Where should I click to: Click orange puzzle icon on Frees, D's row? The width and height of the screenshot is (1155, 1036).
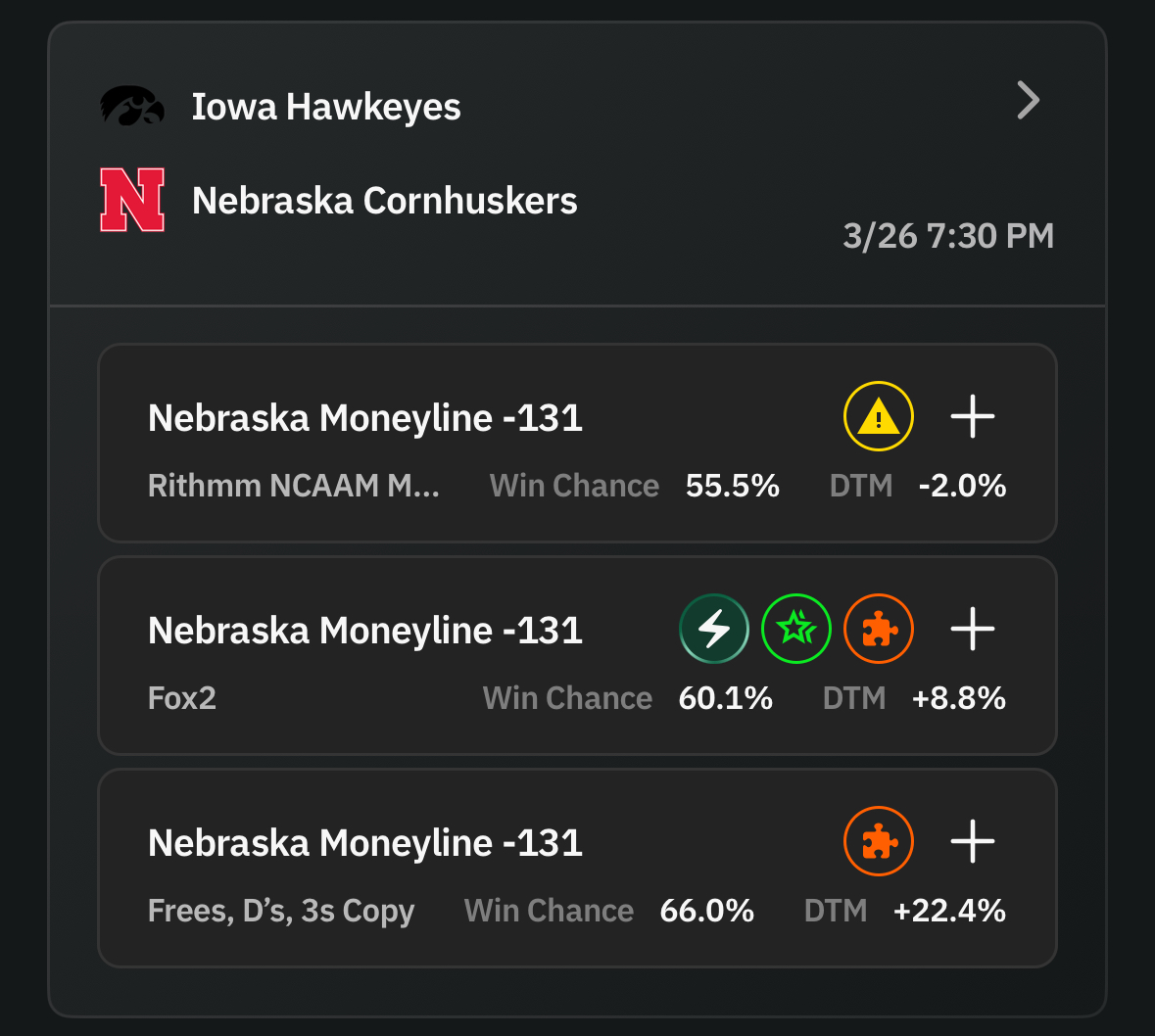tap(879, 841)
